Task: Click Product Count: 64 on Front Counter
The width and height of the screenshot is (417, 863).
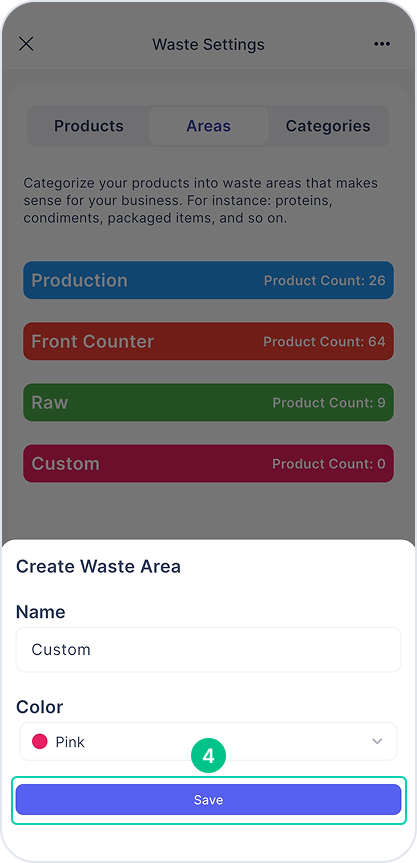Action: pyautogui.click(x=324, y=341)
